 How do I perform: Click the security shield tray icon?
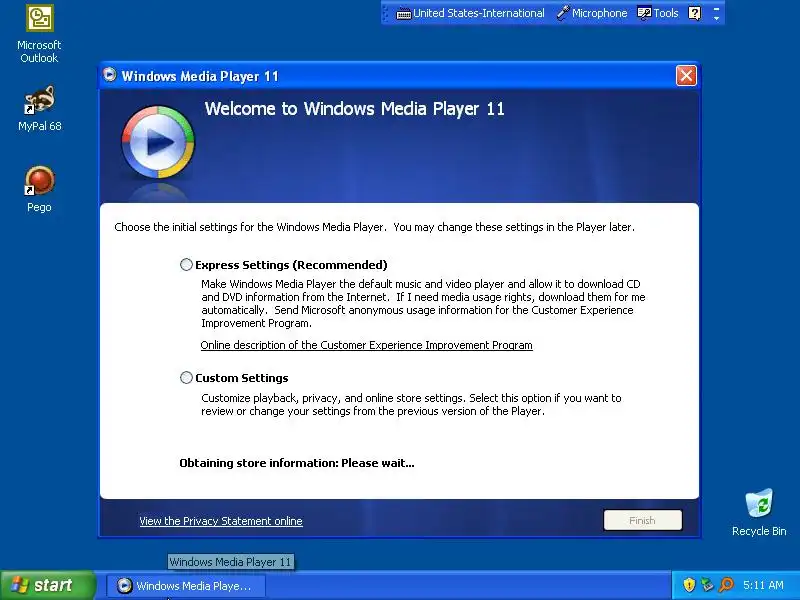pyautogui.click(x=689, y=585)
